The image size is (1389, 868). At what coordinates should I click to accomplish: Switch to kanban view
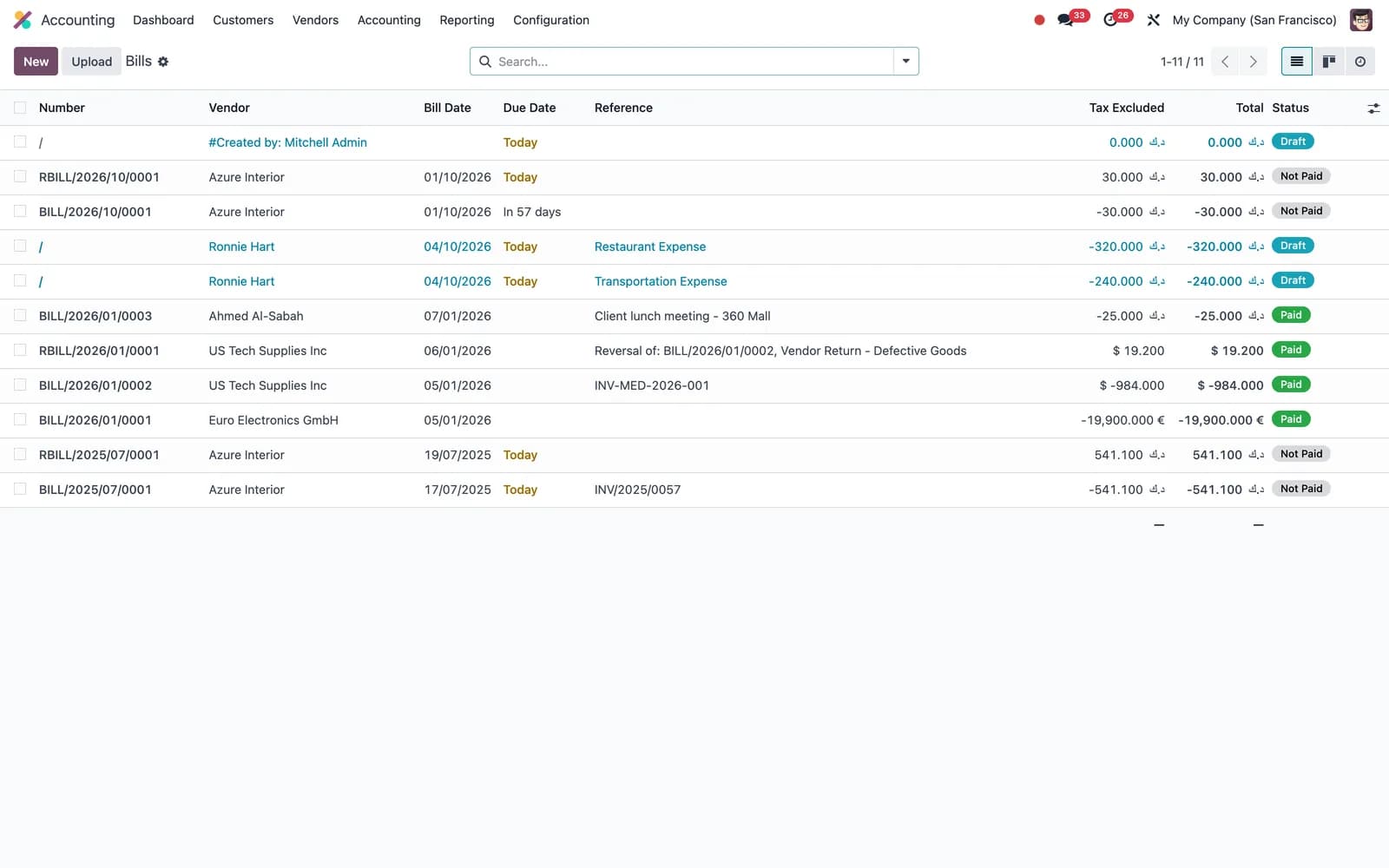point(1328,62)
